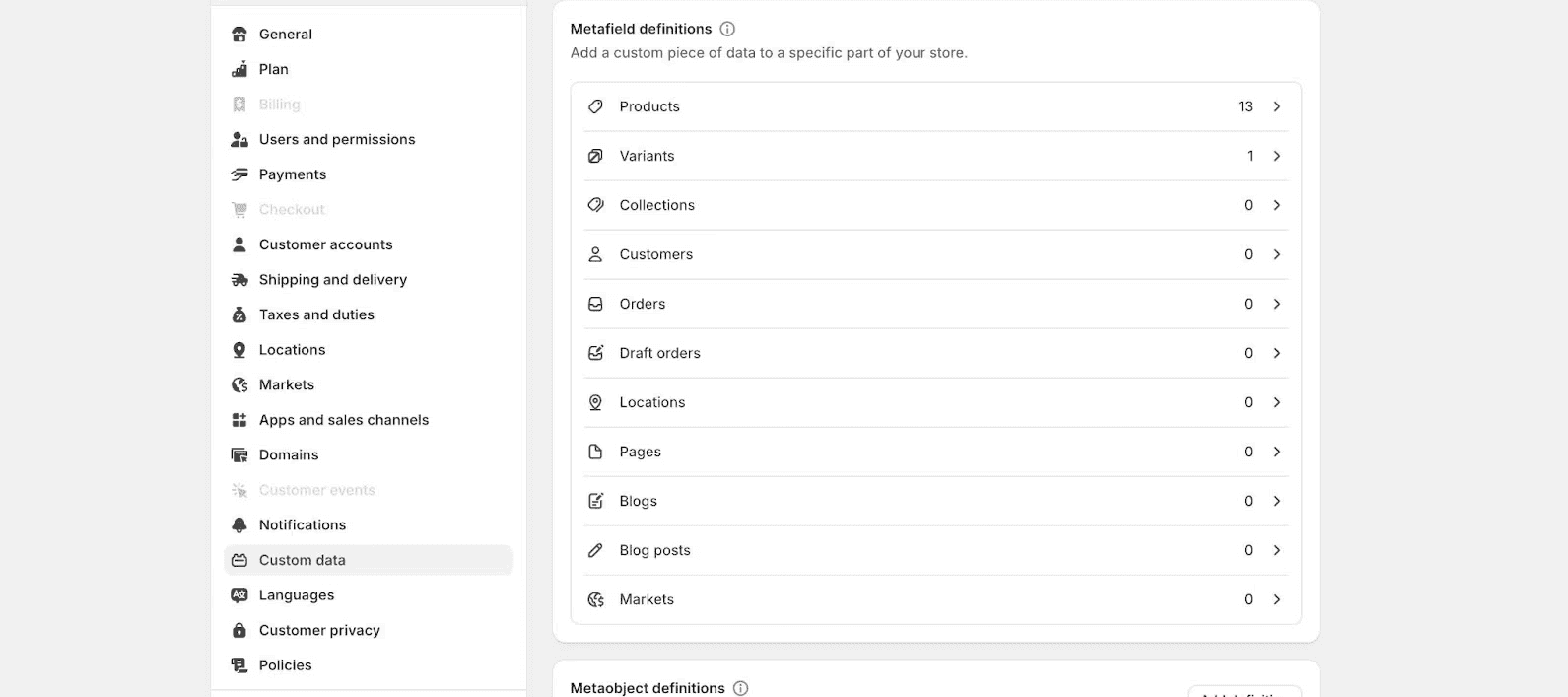This screenshot has width=1568, height=697.
Task: Click the sidebar Locations pin icon
Action: point(239,350)
